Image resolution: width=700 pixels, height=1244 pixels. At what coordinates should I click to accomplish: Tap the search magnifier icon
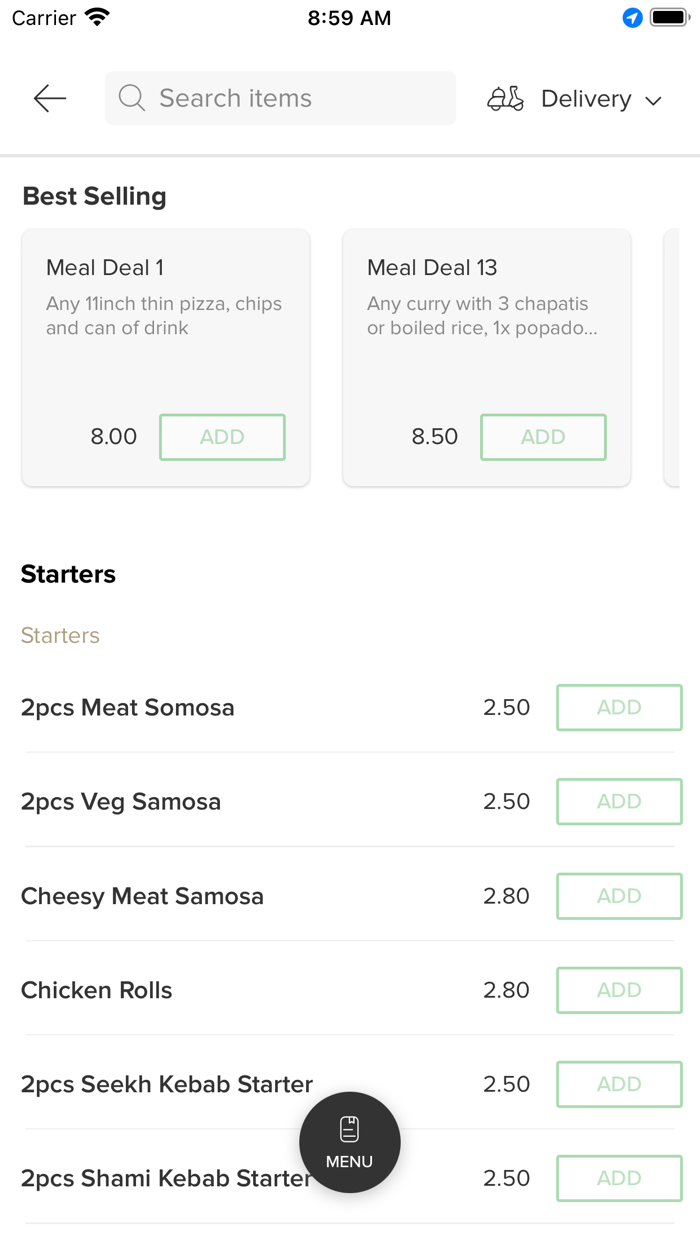pos(131,98)
